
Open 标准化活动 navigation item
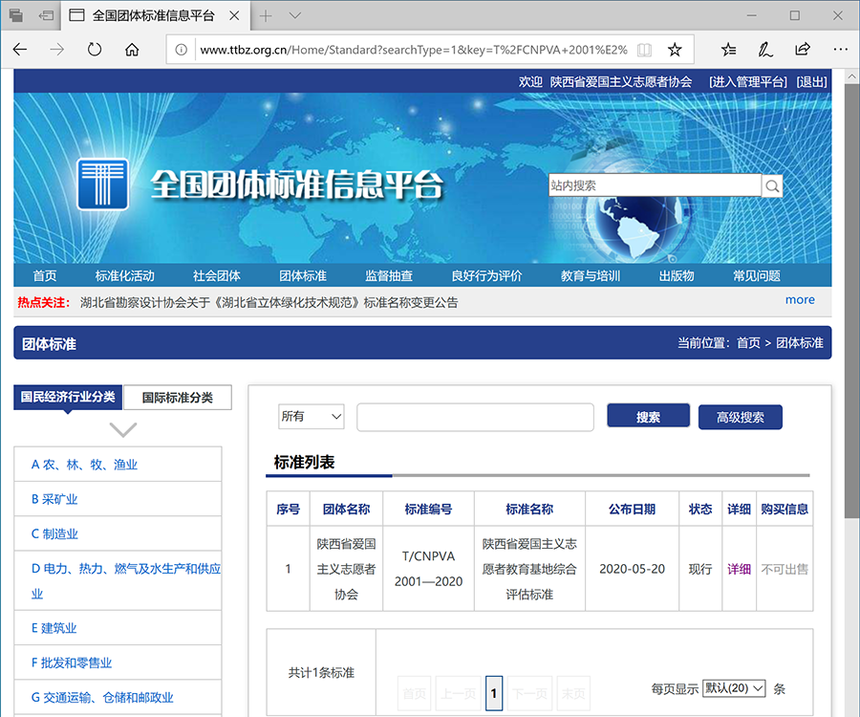(125, 276)
